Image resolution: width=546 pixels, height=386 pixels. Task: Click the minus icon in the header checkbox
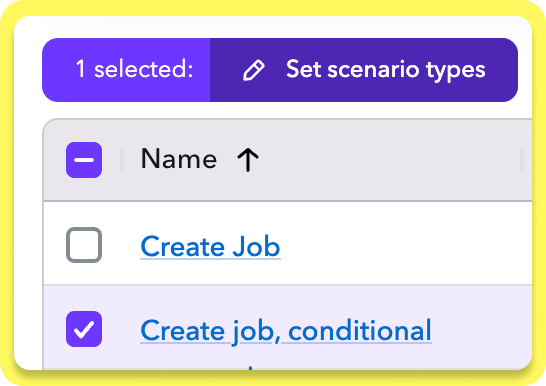84,160
